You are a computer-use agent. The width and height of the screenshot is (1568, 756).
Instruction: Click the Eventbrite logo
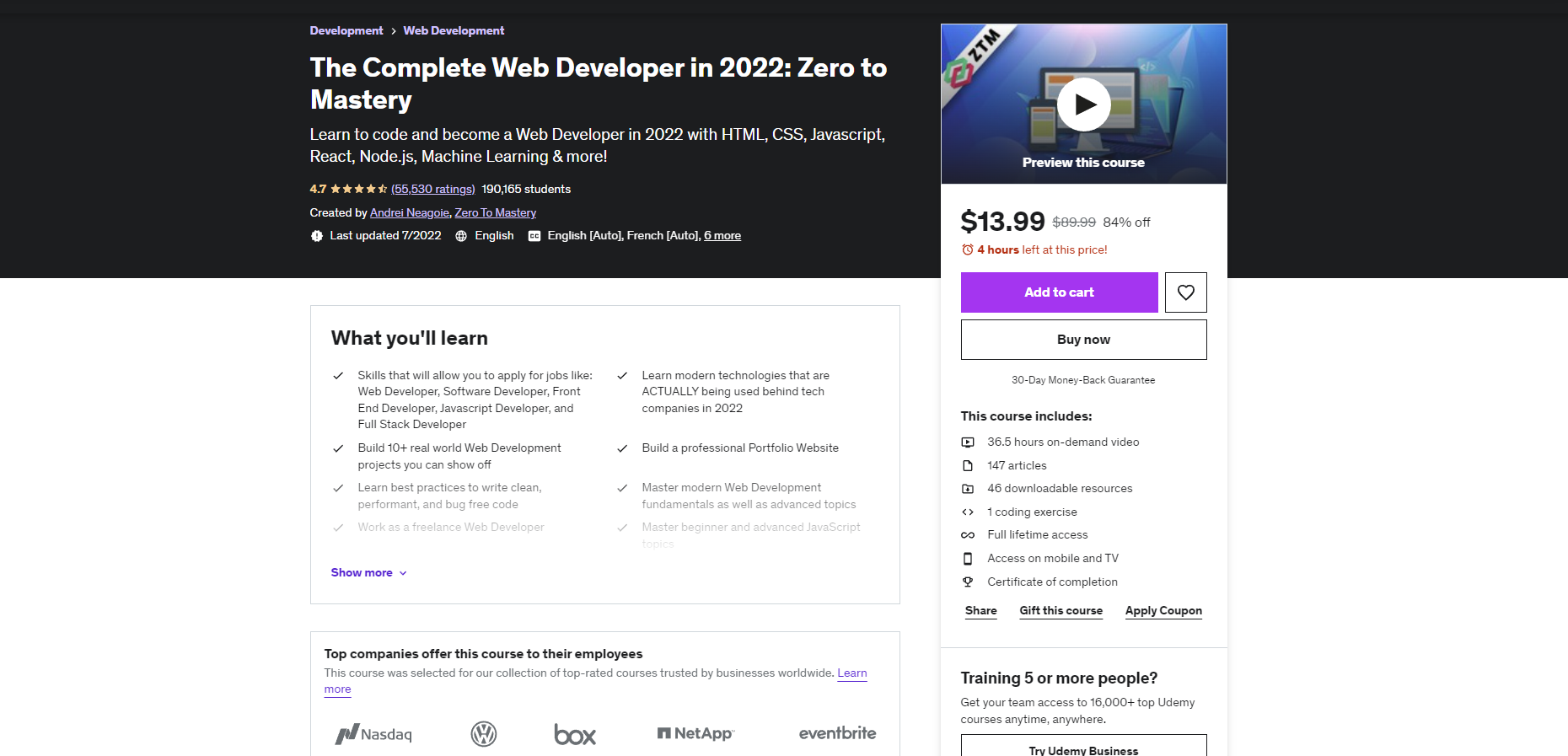tap(837, 733)
